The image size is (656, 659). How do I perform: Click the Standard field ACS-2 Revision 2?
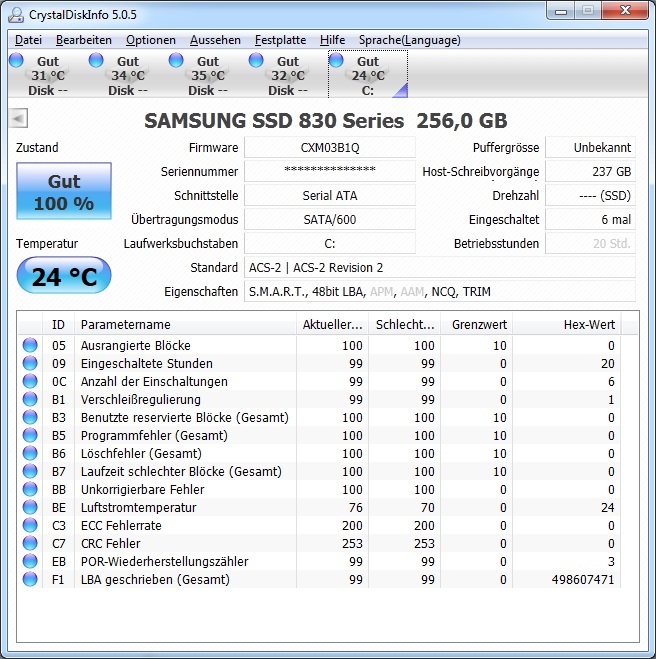pyautogui.click(x=440, y=268)
